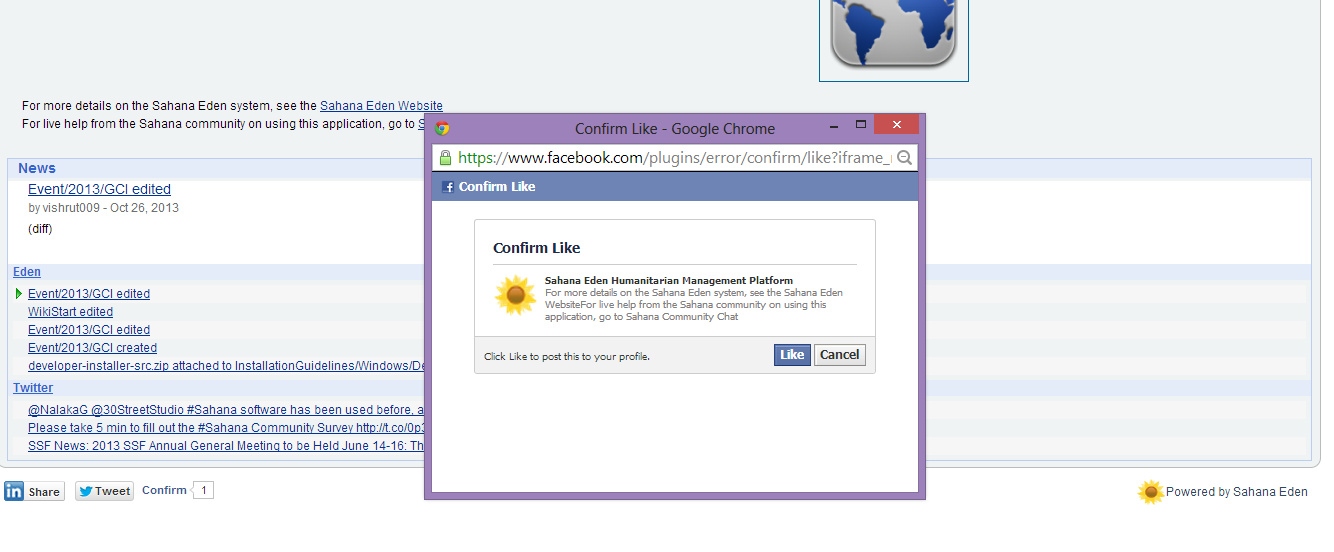This screenshot has width=1334, height=552.
Task: Open the Eden section heading link
Action: 27,272
